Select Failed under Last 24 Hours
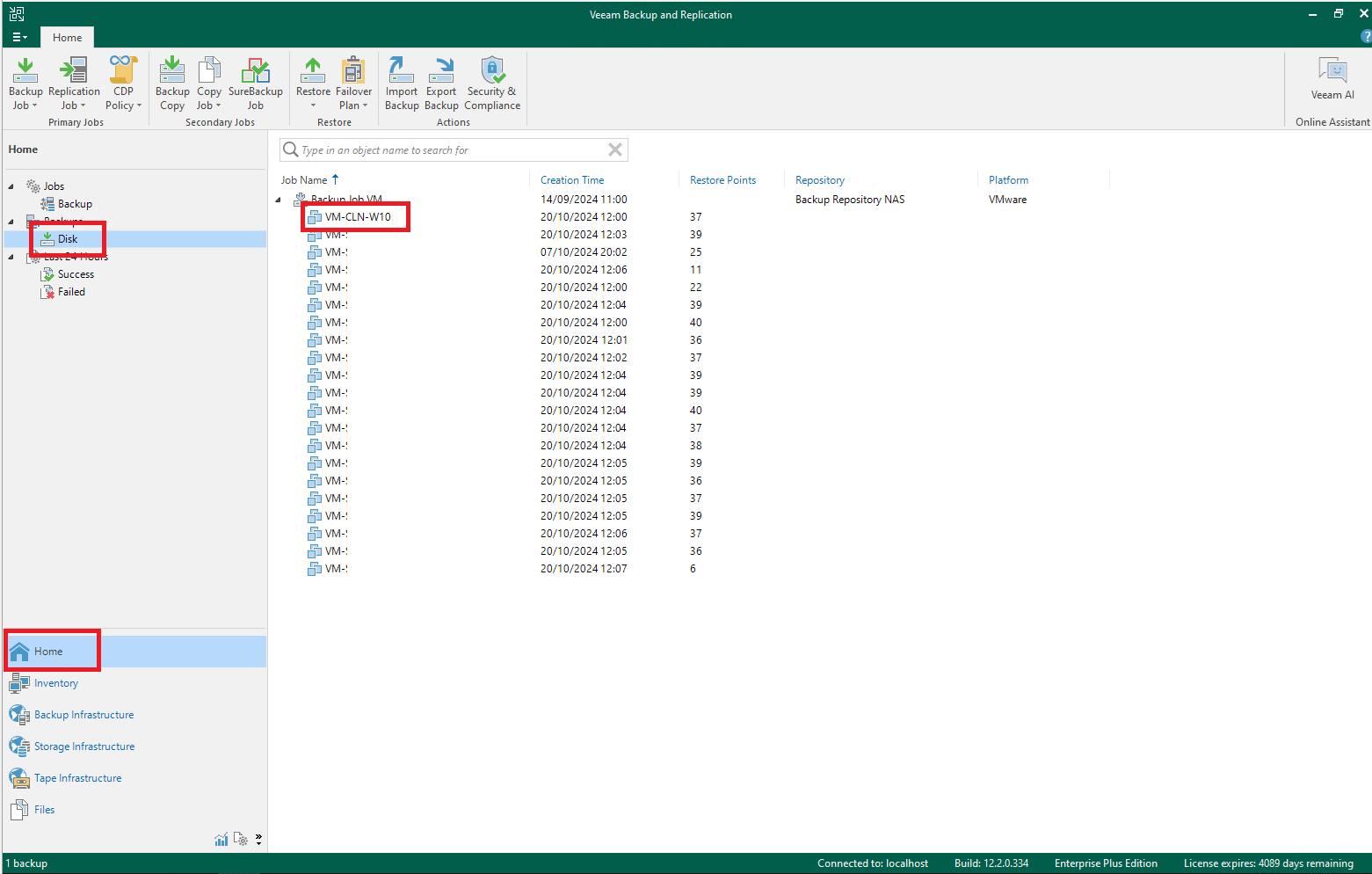This screenshot has height=874, width=1372. coord(71,292)
